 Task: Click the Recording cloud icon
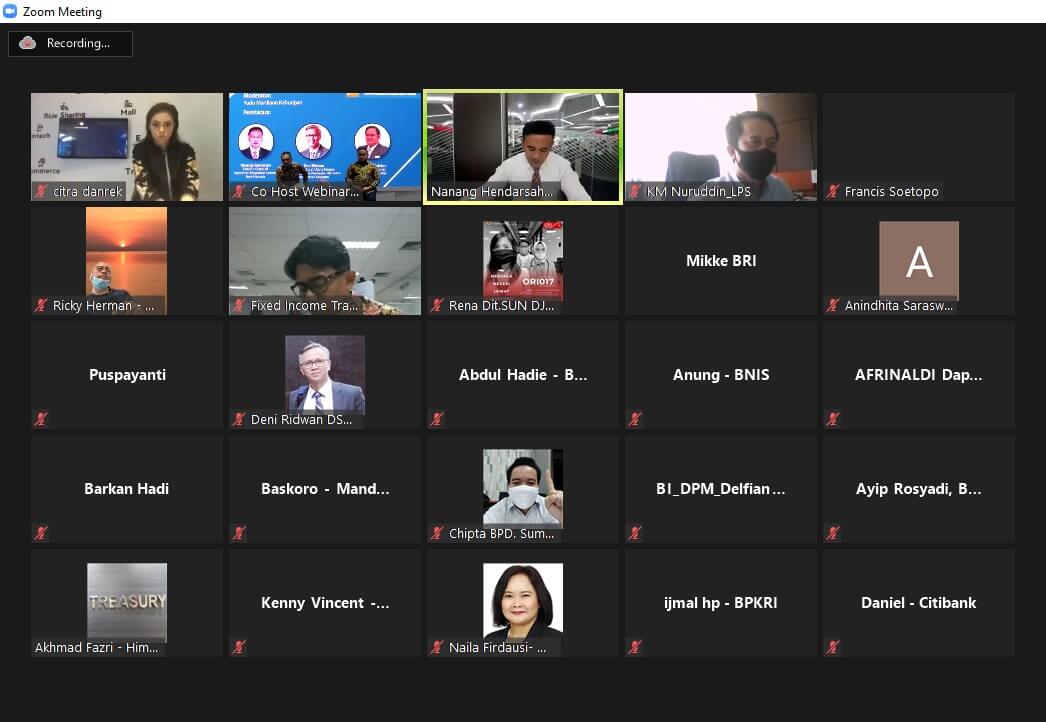tap(28, 43)
